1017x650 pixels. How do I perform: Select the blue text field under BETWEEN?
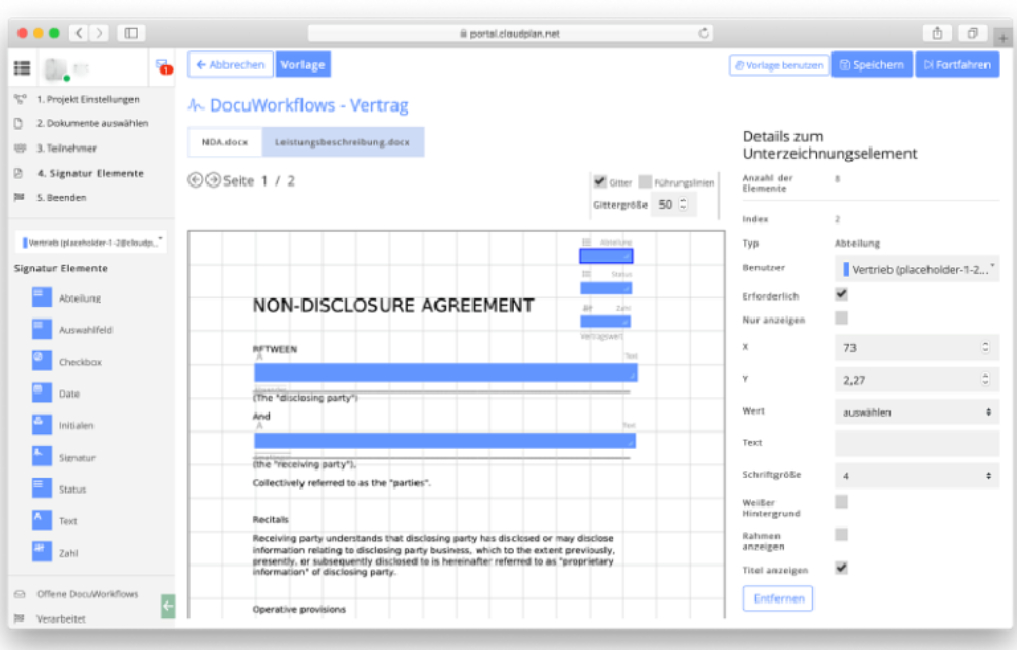(446, 372)
